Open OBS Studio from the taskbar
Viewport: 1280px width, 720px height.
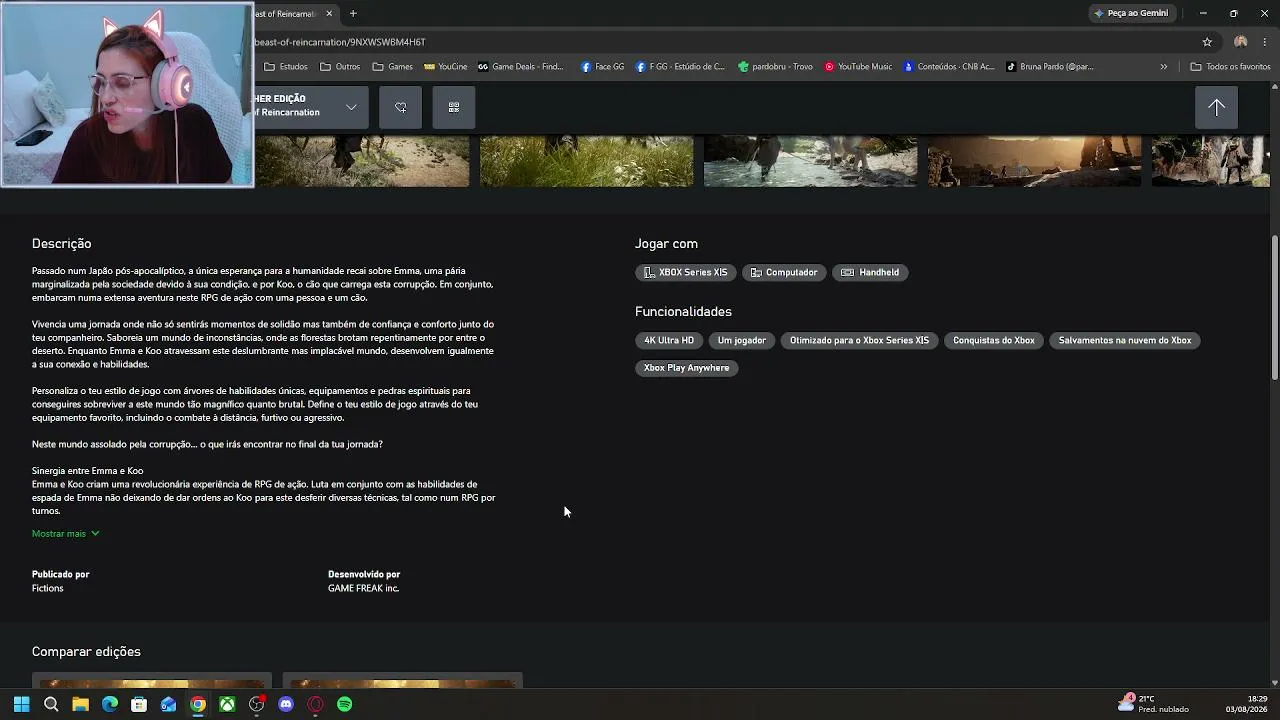pos(257,704)
